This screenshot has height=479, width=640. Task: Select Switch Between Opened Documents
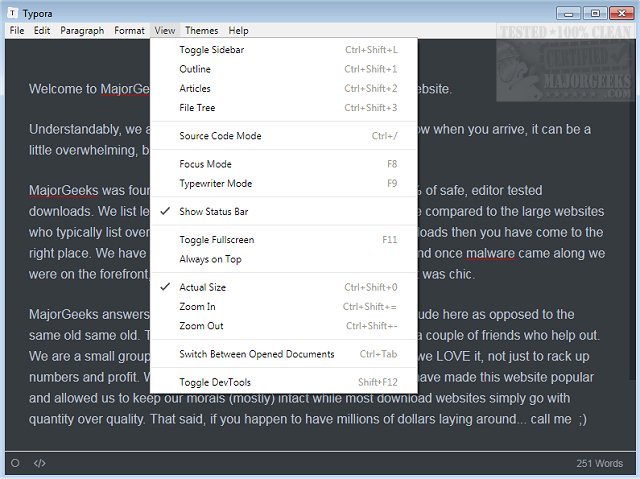click(x=284, y=354)
